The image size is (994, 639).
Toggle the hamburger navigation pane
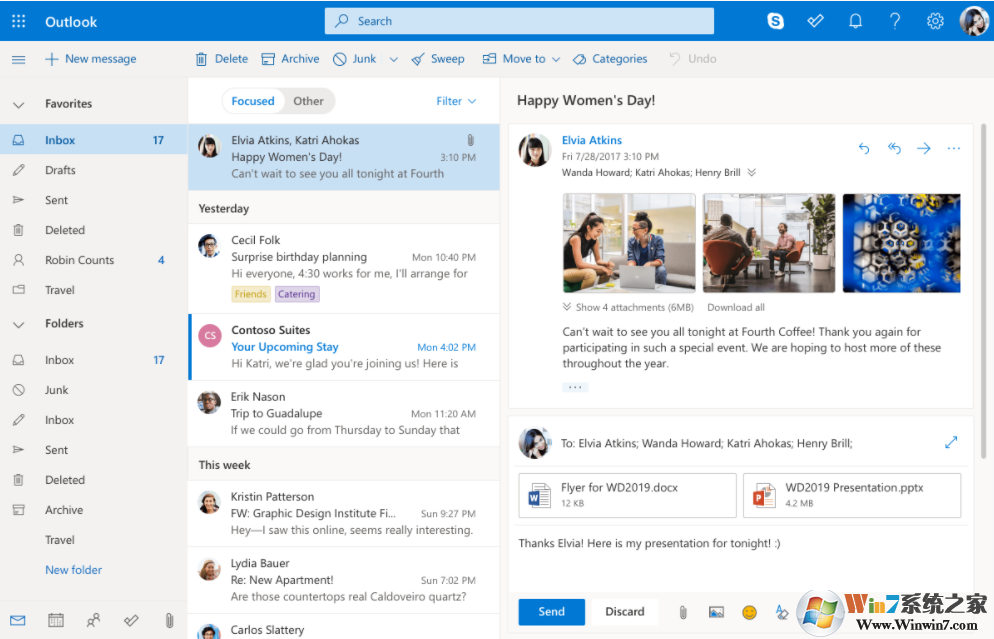[18, 60]
